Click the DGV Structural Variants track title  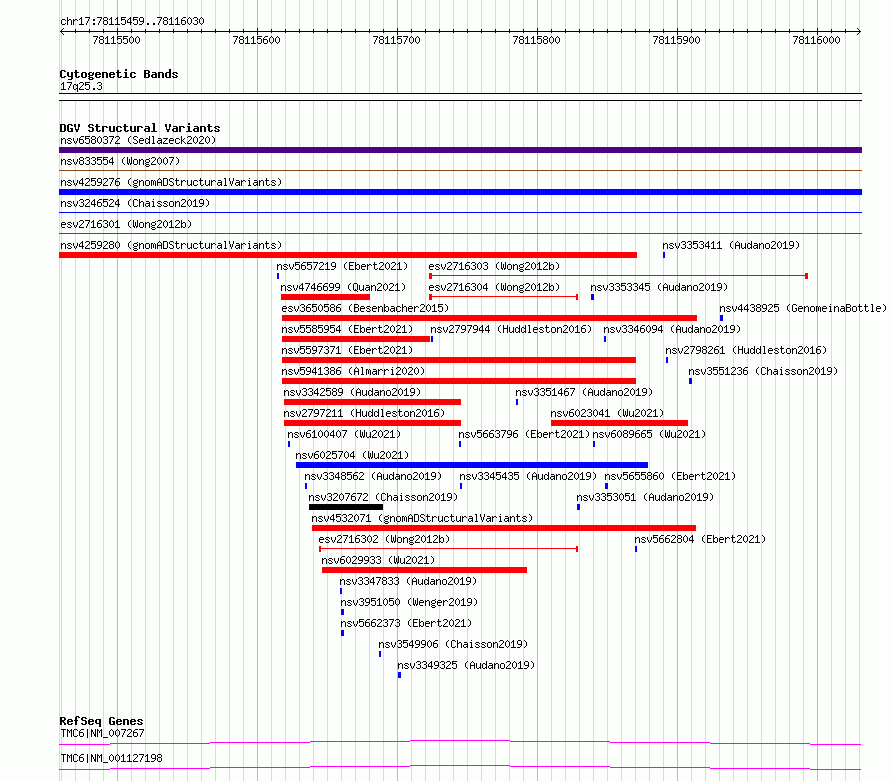140,128
